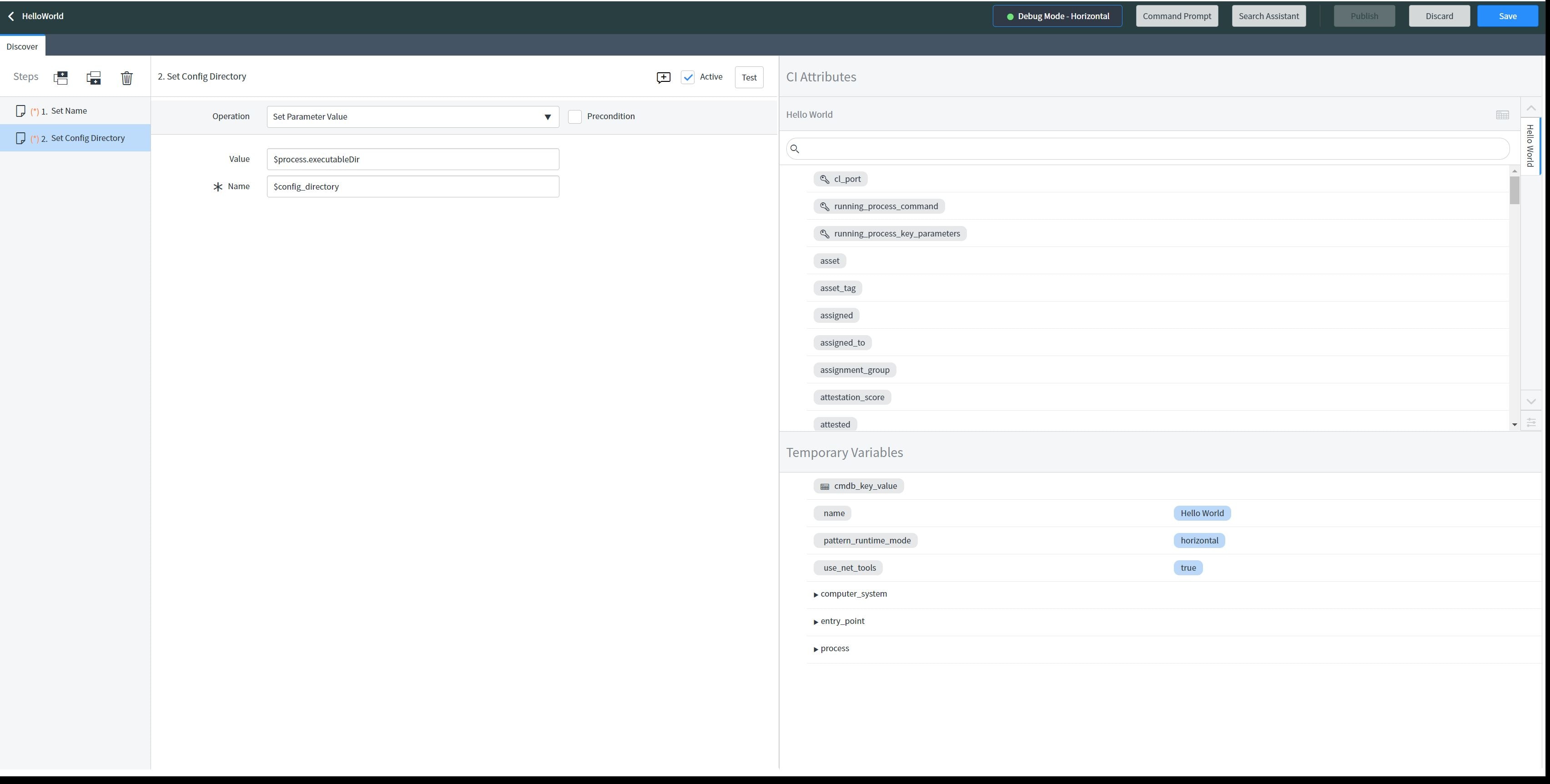Viewport: 1550px width, 784px height.
Task: Enable the Precondition checkbox
Action: (574, 116)
